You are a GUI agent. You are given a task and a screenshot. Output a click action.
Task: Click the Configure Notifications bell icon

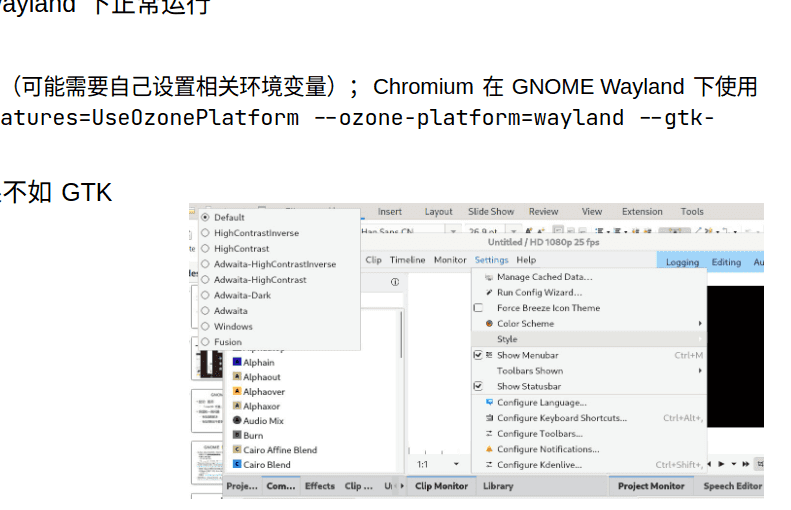pyautogui.click(x=489, y=449)
